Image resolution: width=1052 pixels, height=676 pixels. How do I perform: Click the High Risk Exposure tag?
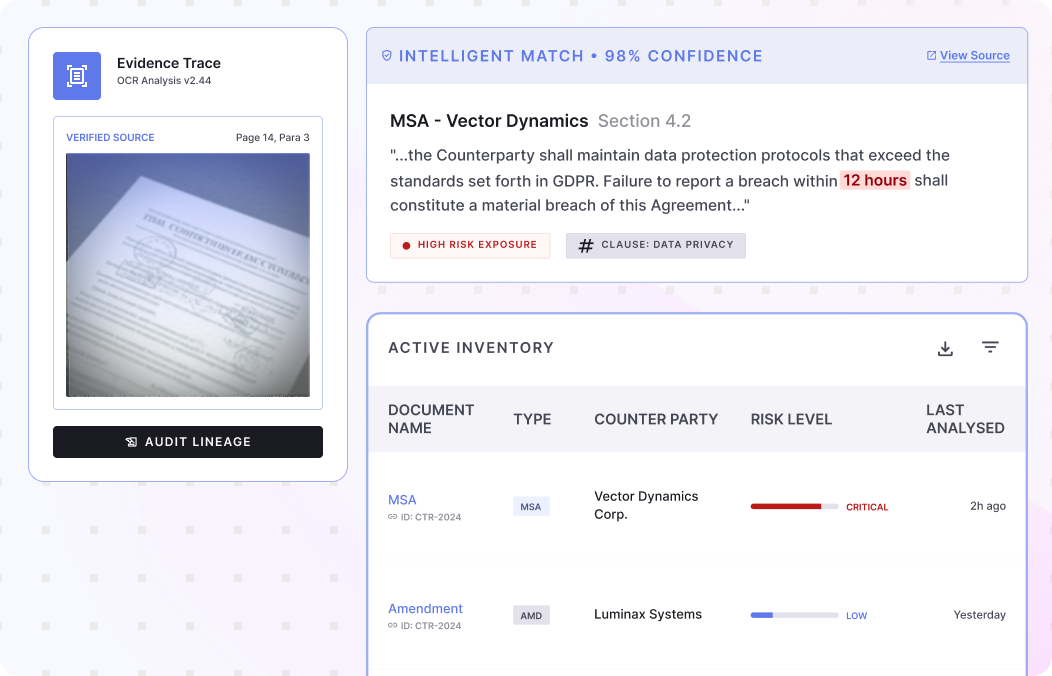[470, 245]
